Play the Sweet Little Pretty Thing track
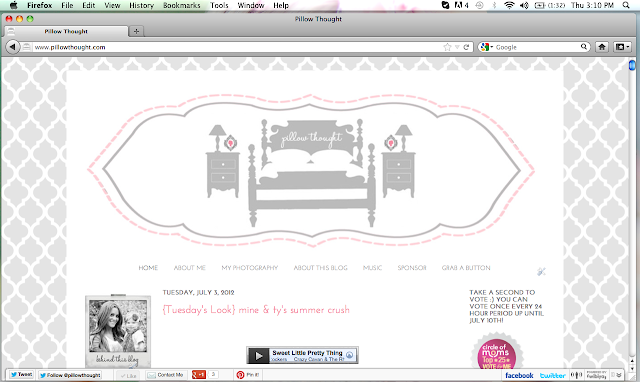Viewport: 640px width, 382px height. point(258,356)
